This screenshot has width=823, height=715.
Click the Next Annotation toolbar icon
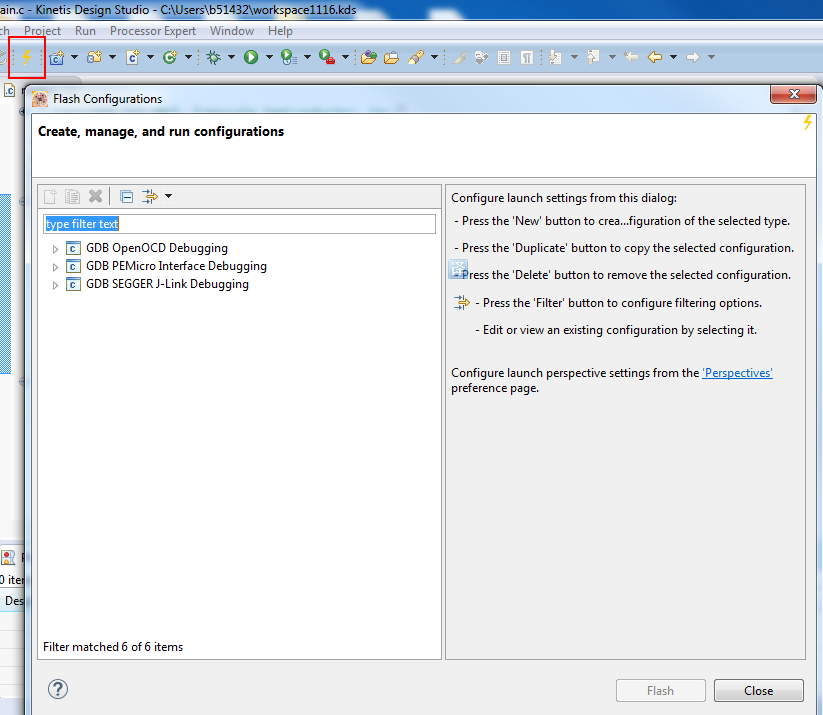click(555, 57)
